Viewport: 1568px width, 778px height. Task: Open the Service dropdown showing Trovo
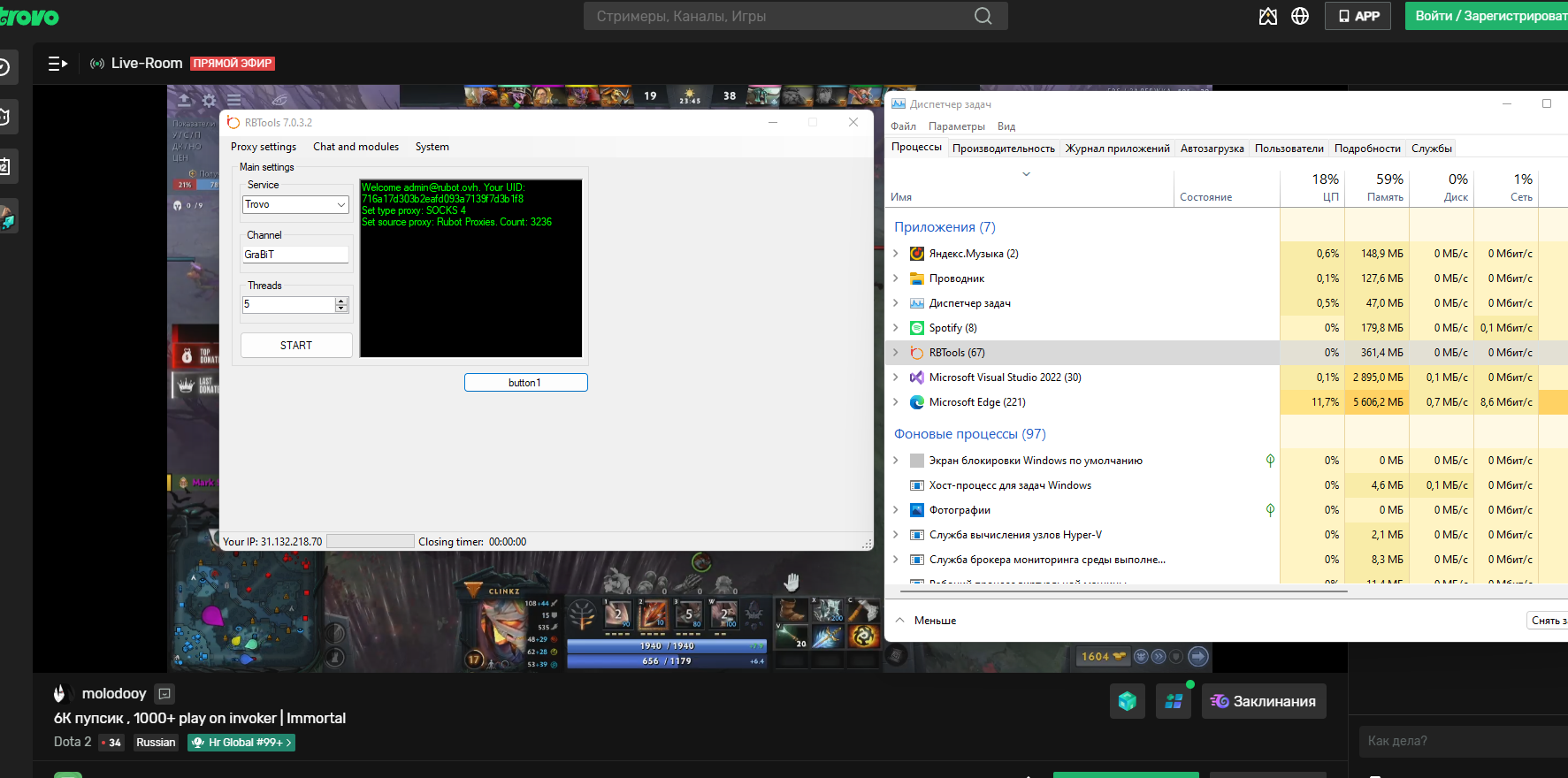tap(295, 204)
